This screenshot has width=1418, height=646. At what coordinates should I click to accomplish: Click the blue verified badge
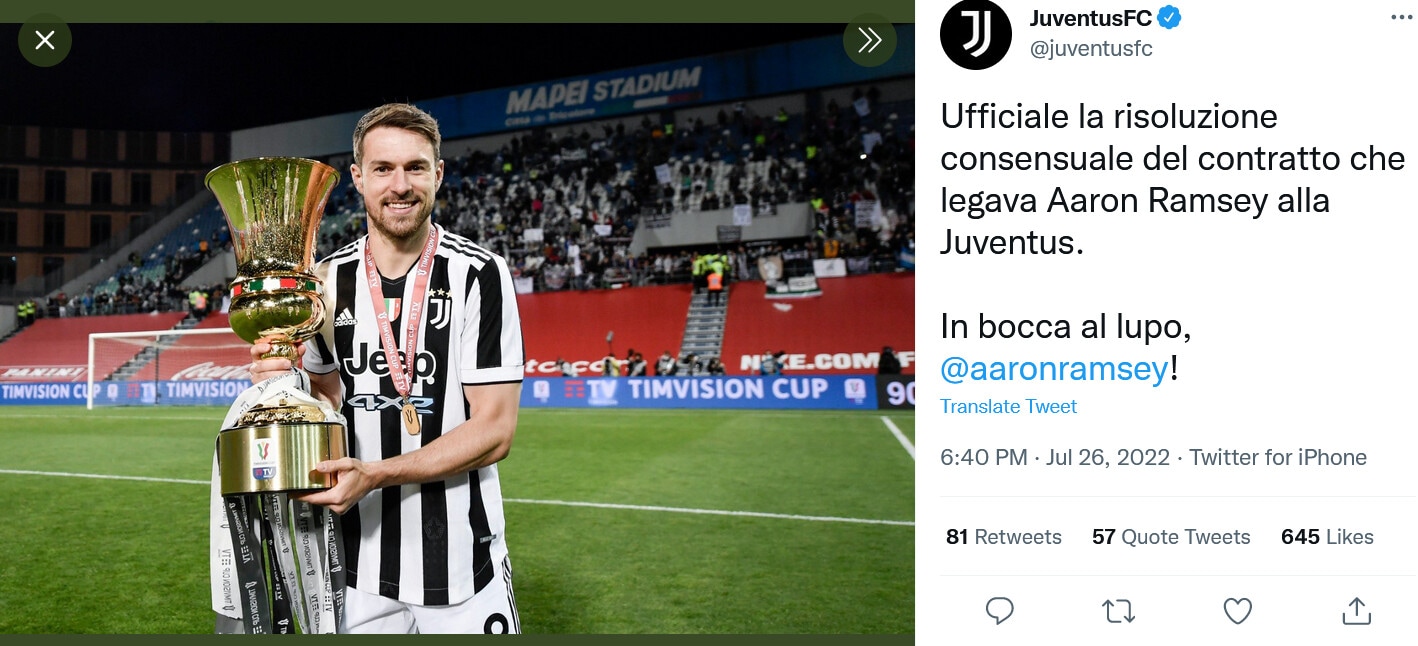point(1169,17)
